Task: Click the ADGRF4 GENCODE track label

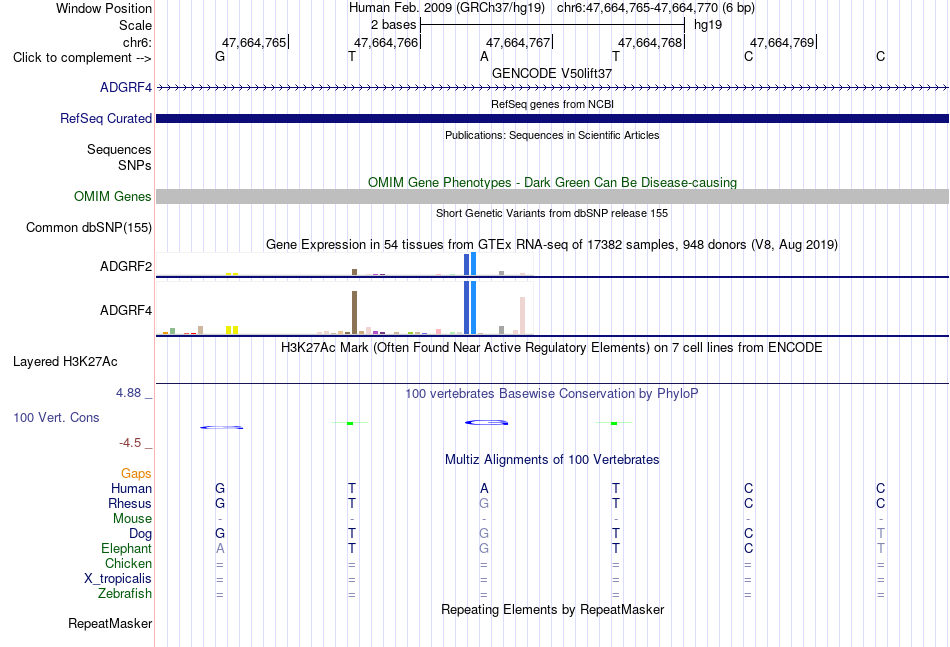Action: point(126,87)
